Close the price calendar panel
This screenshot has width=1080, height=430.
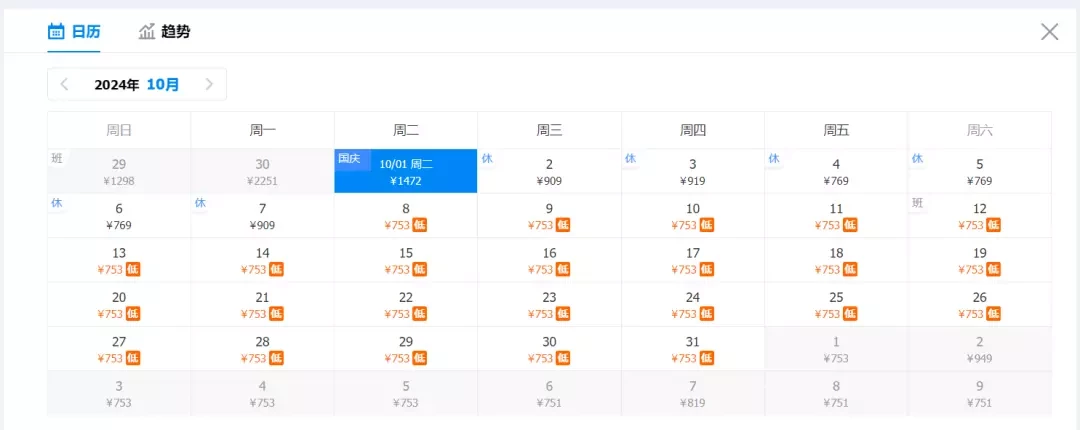click(x=1049, y=32)
